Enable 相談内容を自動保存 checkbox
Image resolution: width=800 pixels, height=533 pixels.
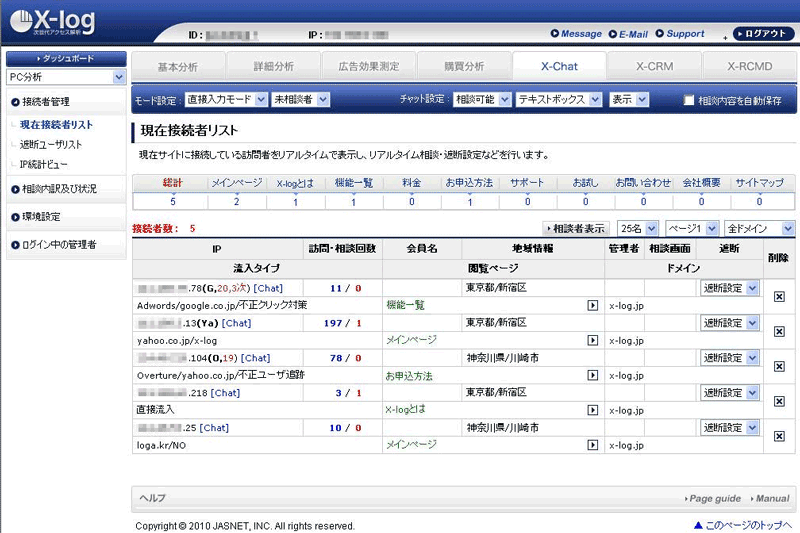[689, 100]
